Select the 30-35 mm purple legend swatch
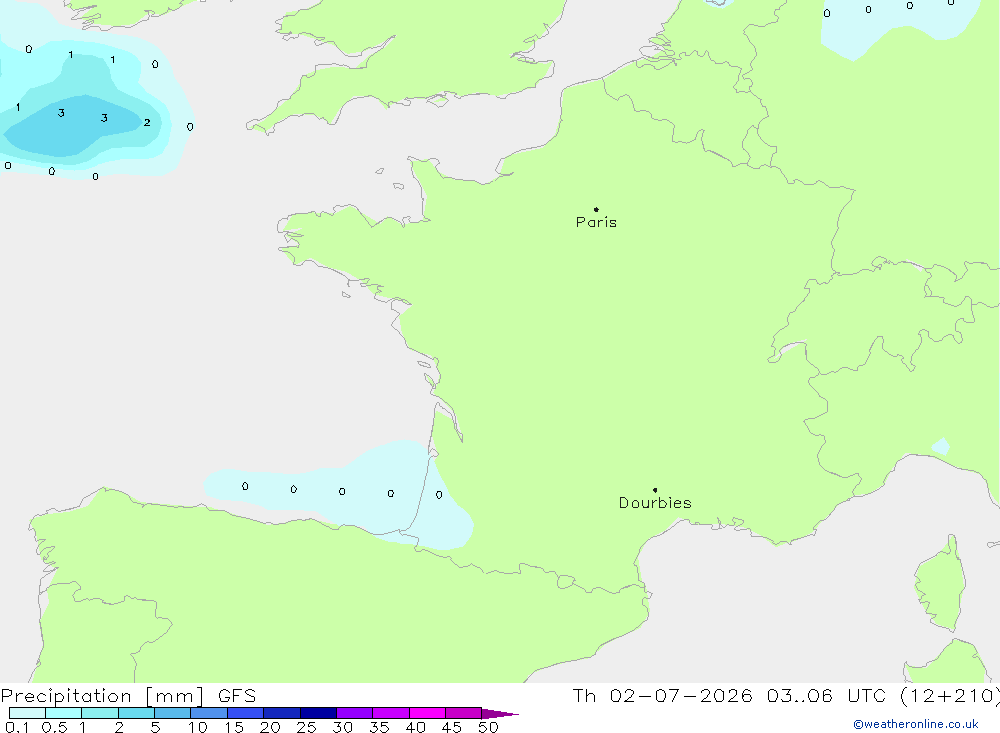 click(x=355, y=713)
